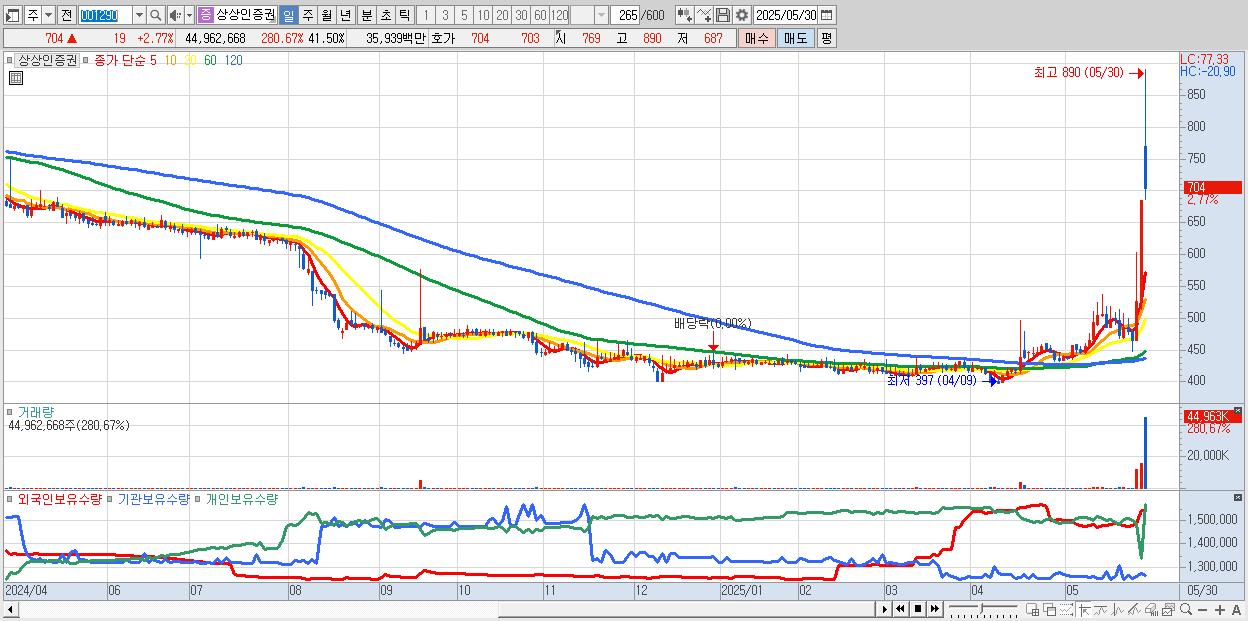This screenshot has height=621, width=1248.
Task: Click the fast-forward button in bottom bar
Action: 935,609
